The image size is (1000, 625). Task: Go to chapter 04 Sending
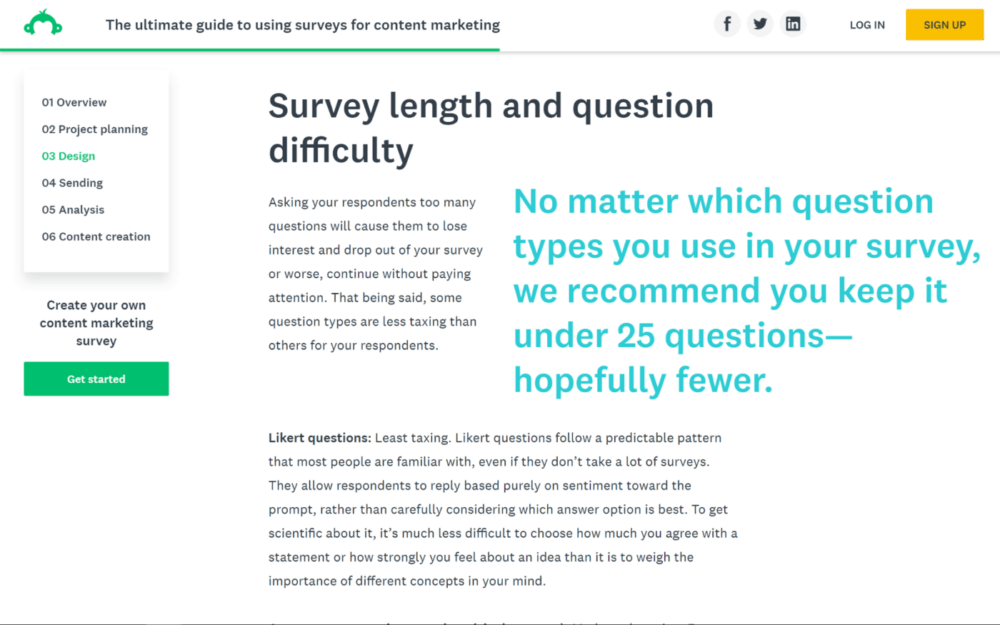point(72,182)
